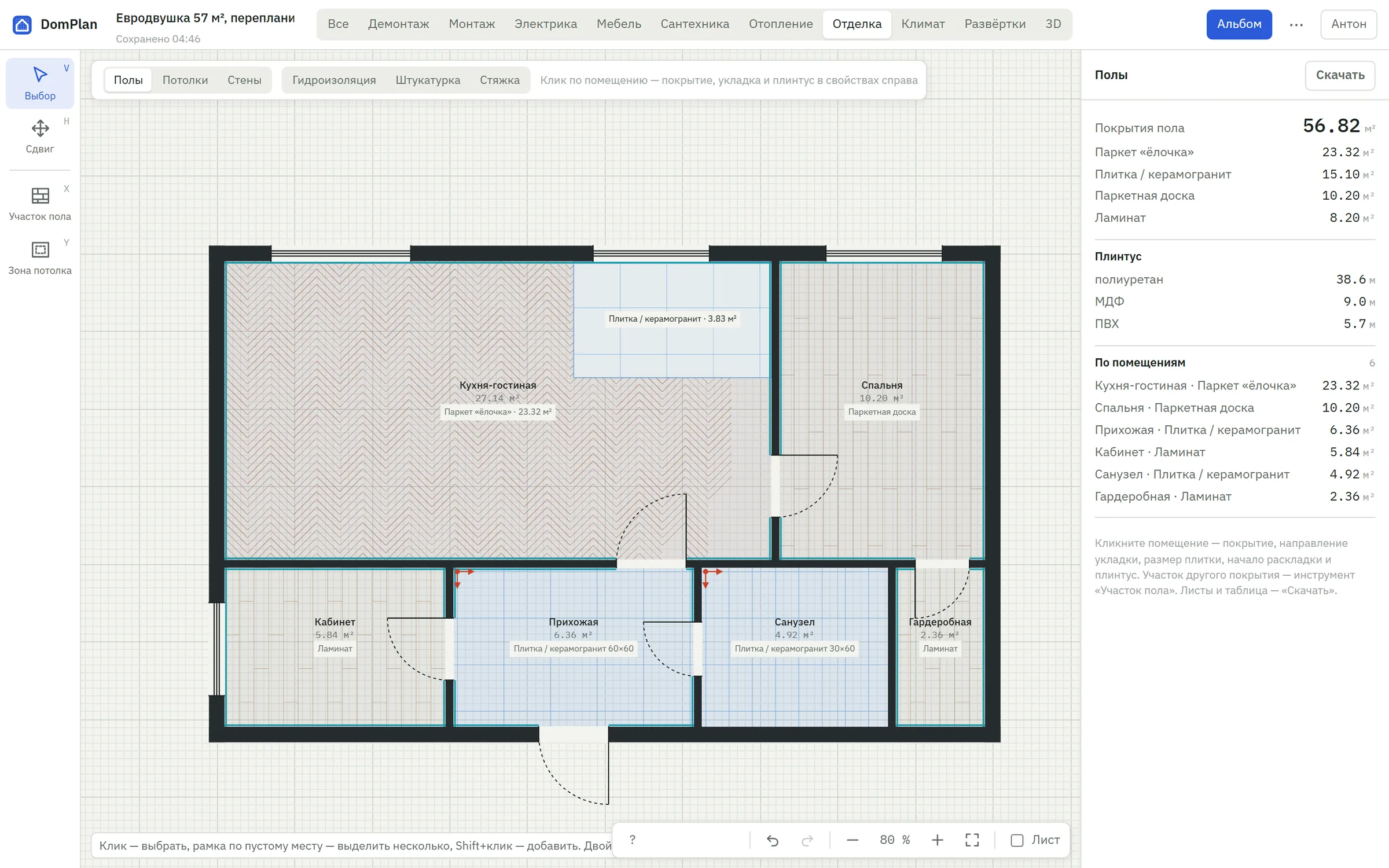Select the Полы sub-tab
This screenshot has width=1389, height=868.
click(x=128, y=80)
